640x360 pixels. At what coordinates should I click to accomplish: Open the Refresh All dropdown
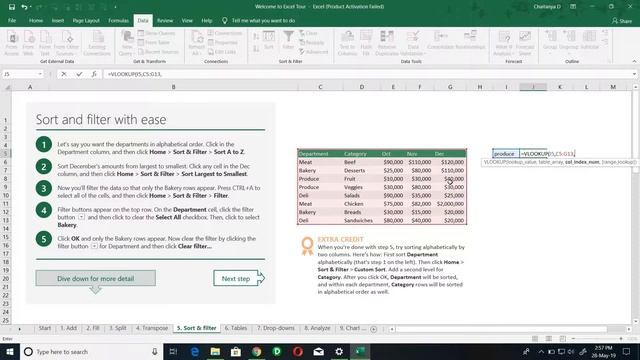point(196,43)
